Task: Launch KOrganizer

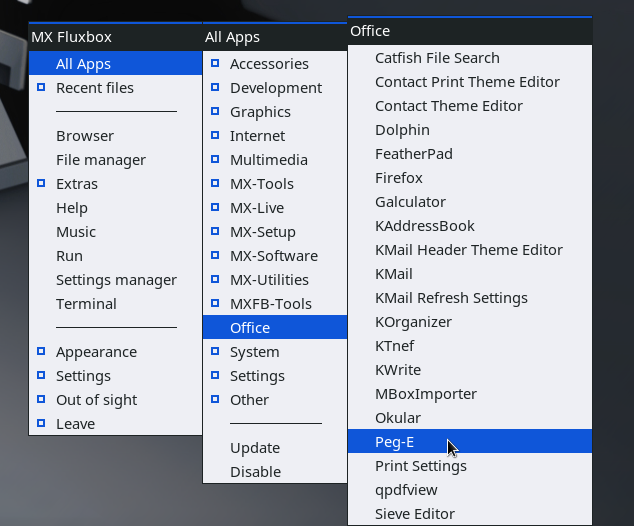Action: (470, 322)
